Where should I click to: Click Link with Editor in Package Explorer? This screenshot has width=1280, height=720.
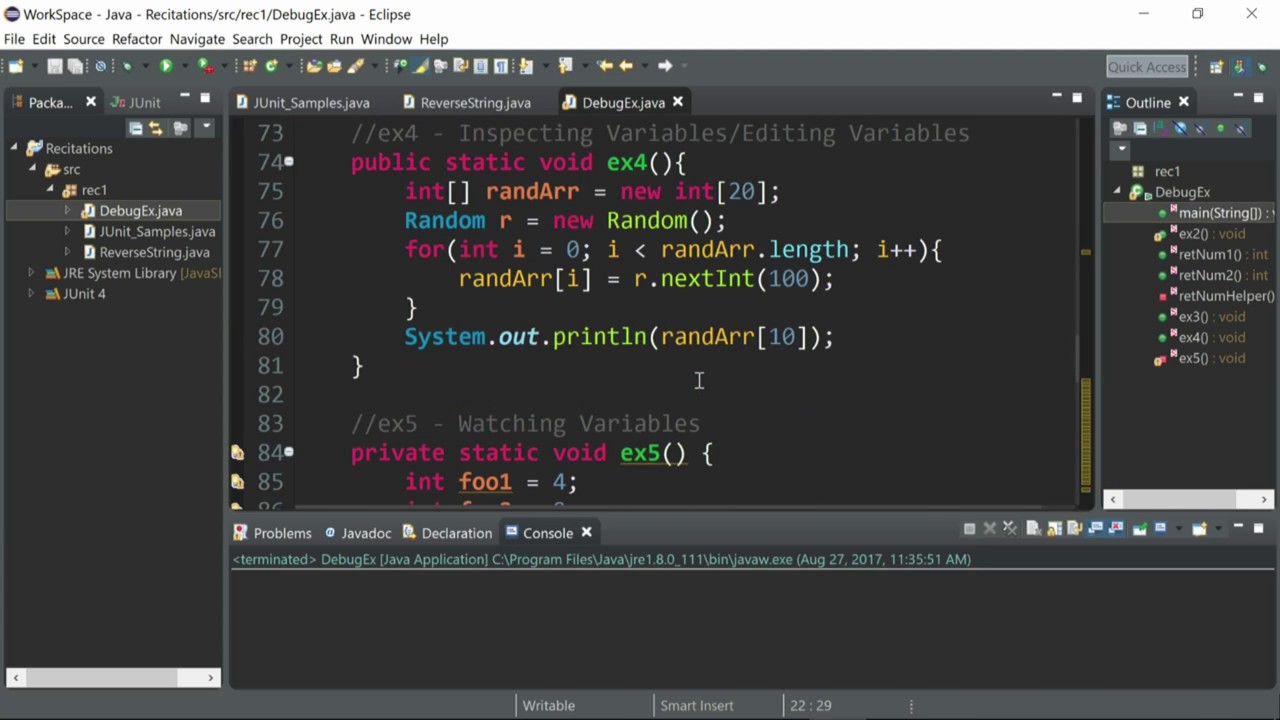[155, 128]
